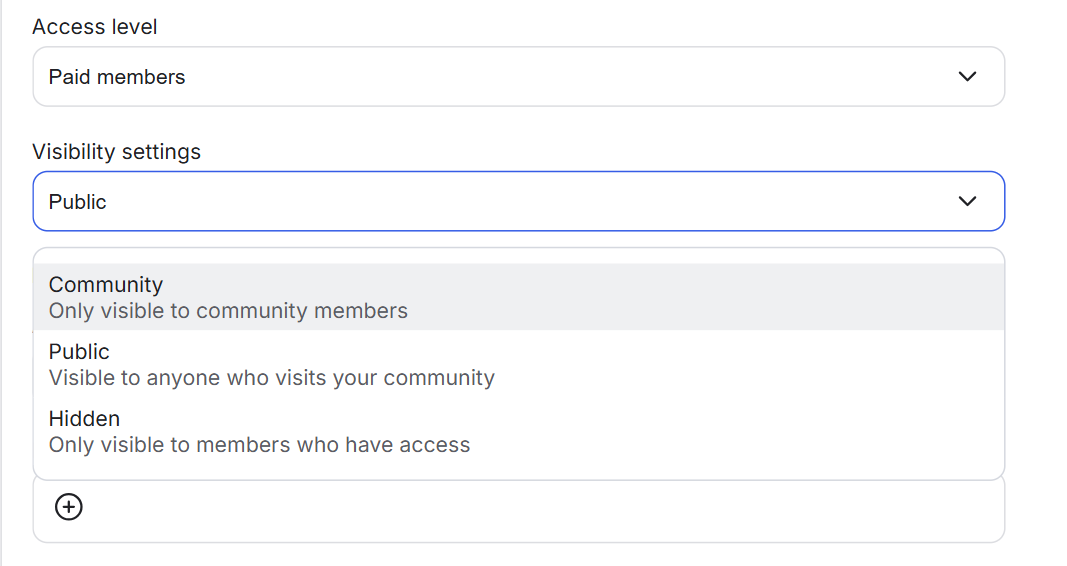The height and width of the screenshot is (566, 1067).
Task: Click the "Community" option title
Action: click(105, 285)
